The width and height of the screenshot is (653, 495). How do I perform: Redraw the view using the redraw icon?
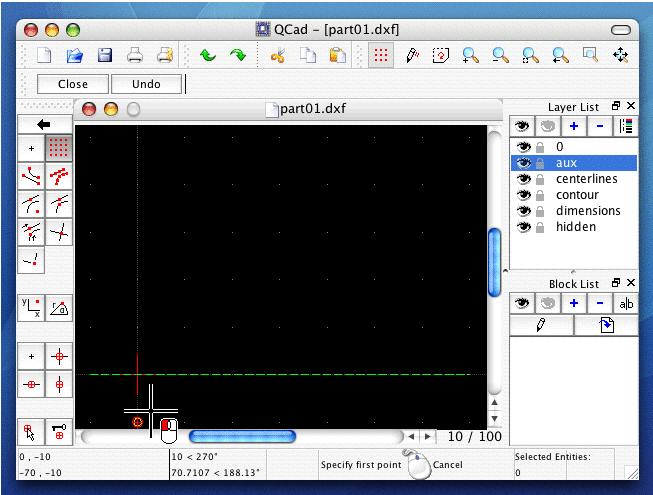(x=441, y=55)
